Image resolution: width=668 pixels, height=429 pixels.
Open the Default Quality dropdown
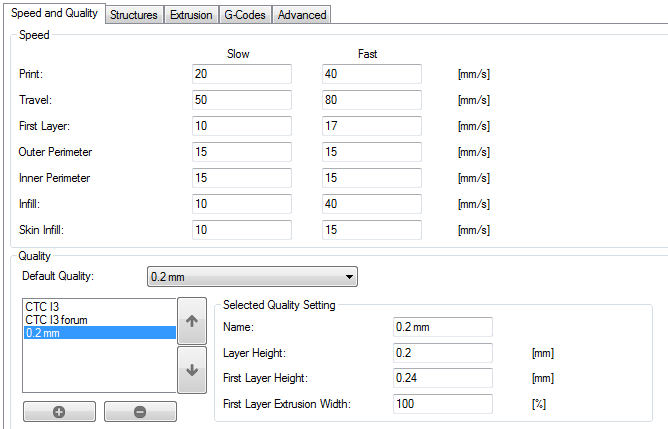coord(251,276)
